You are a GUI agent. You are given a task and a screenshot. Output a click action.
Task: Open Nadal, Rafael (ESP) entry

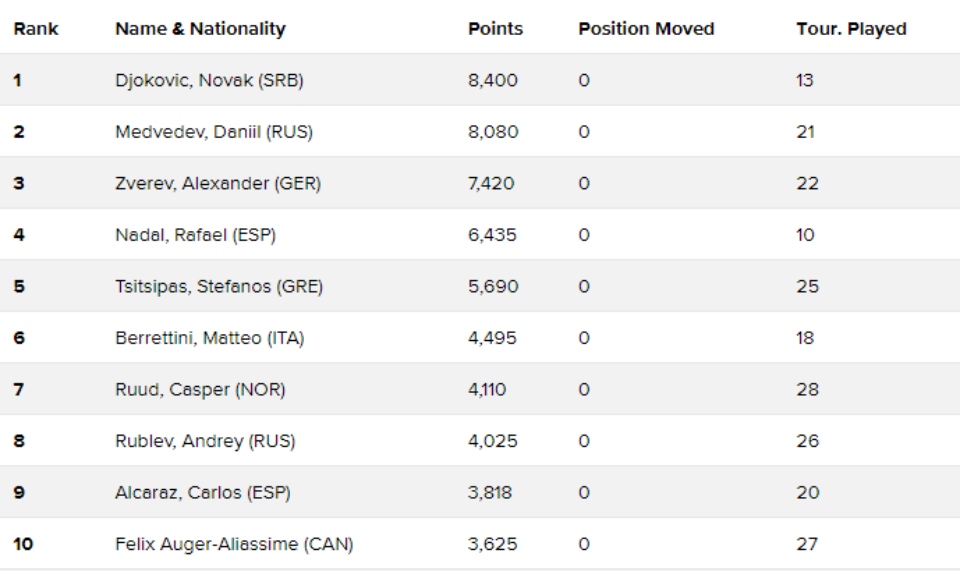194,235
